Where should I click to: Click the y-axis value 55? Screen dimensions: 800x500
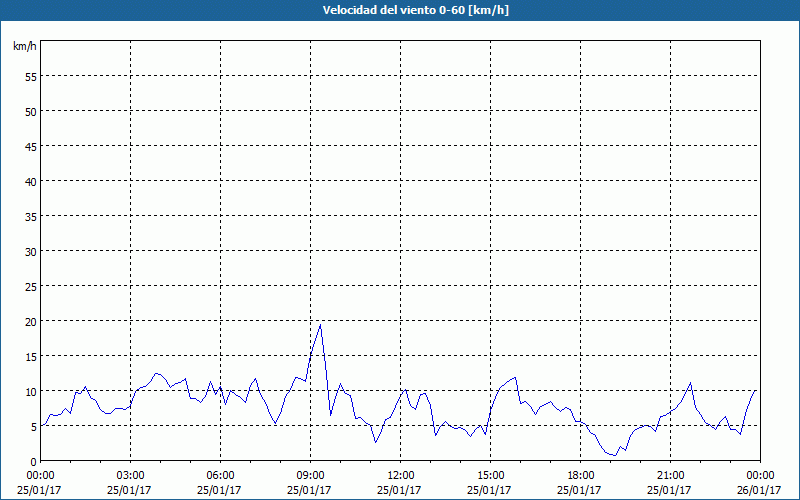[x=31, y=77]
